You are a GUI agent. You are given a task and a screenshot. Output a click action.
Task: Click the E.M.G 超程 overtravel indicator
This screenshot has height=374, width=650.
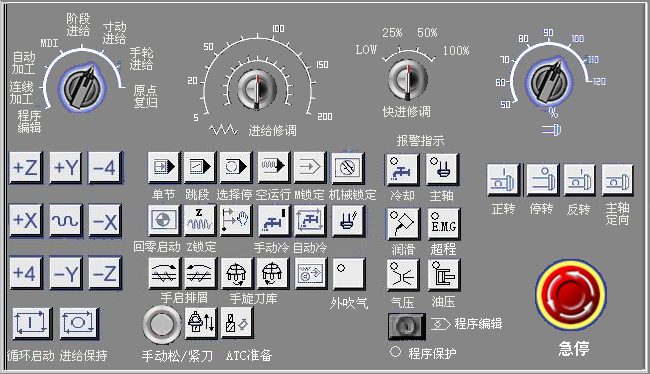[x=444, y=223]
